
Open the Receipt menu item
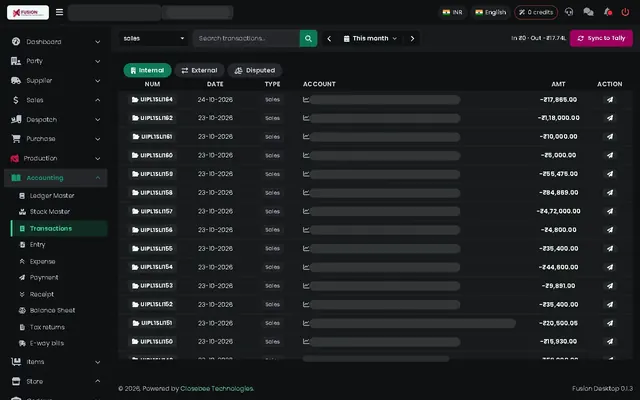point(60,294)
